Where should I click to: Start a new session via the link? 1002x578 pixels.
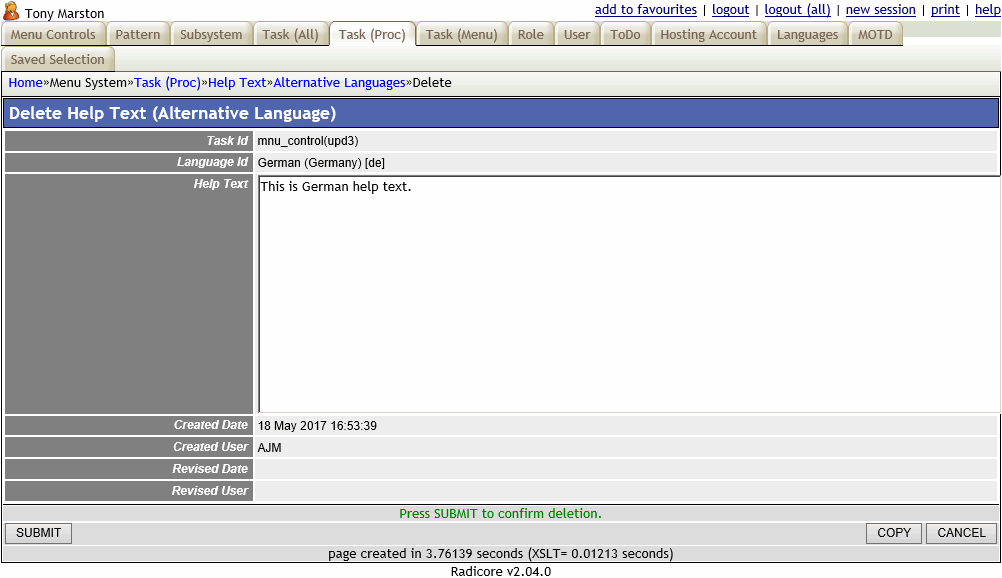880,10
